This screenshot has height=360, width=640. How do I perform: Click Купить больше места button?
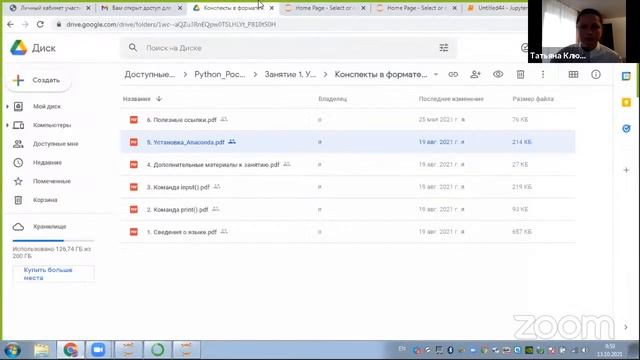[53, 274]
